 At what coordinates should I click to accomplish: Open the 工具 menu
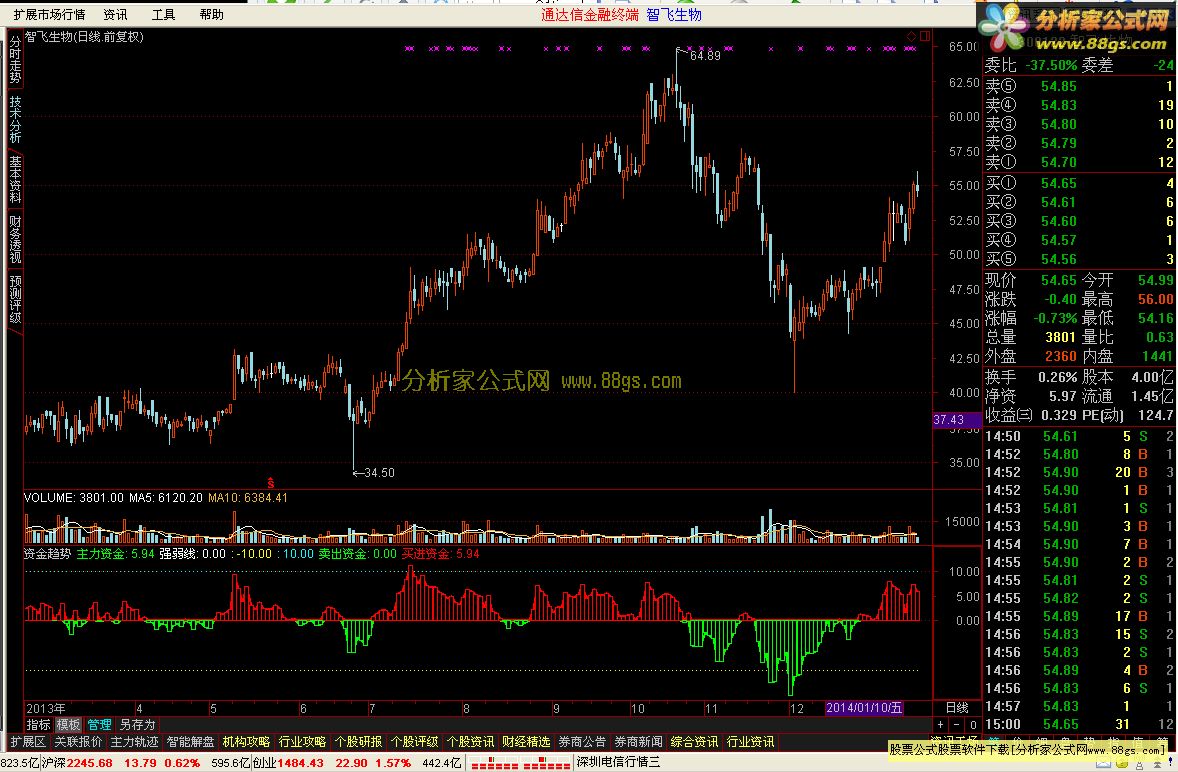click(163, 14)
